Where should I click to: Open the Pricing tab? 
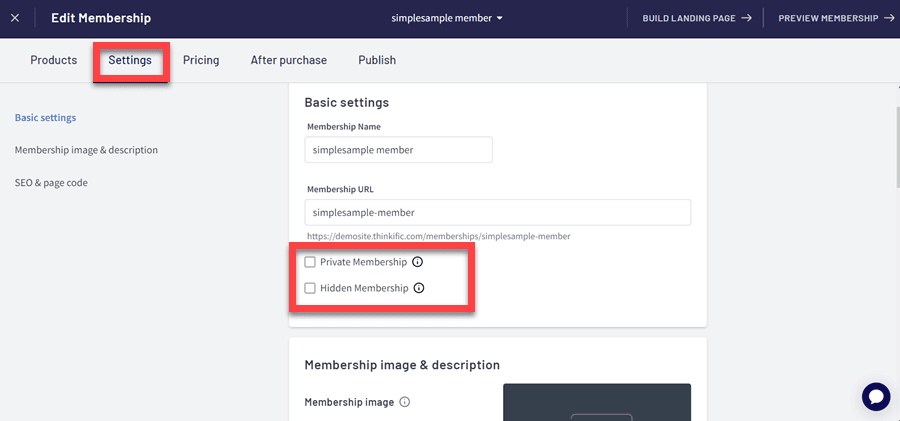201,60
